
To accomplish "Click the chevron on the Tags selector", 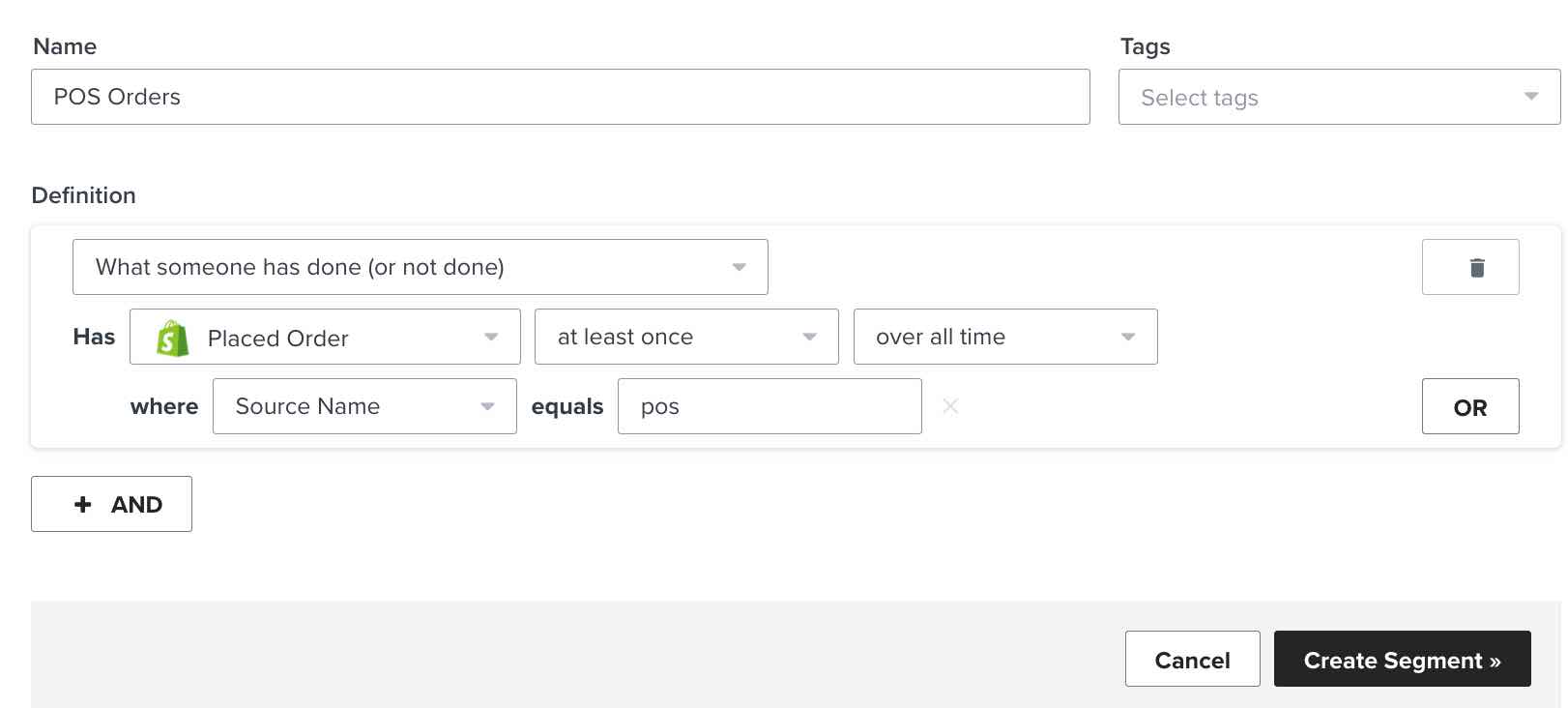I will (x=1530, y=97).
